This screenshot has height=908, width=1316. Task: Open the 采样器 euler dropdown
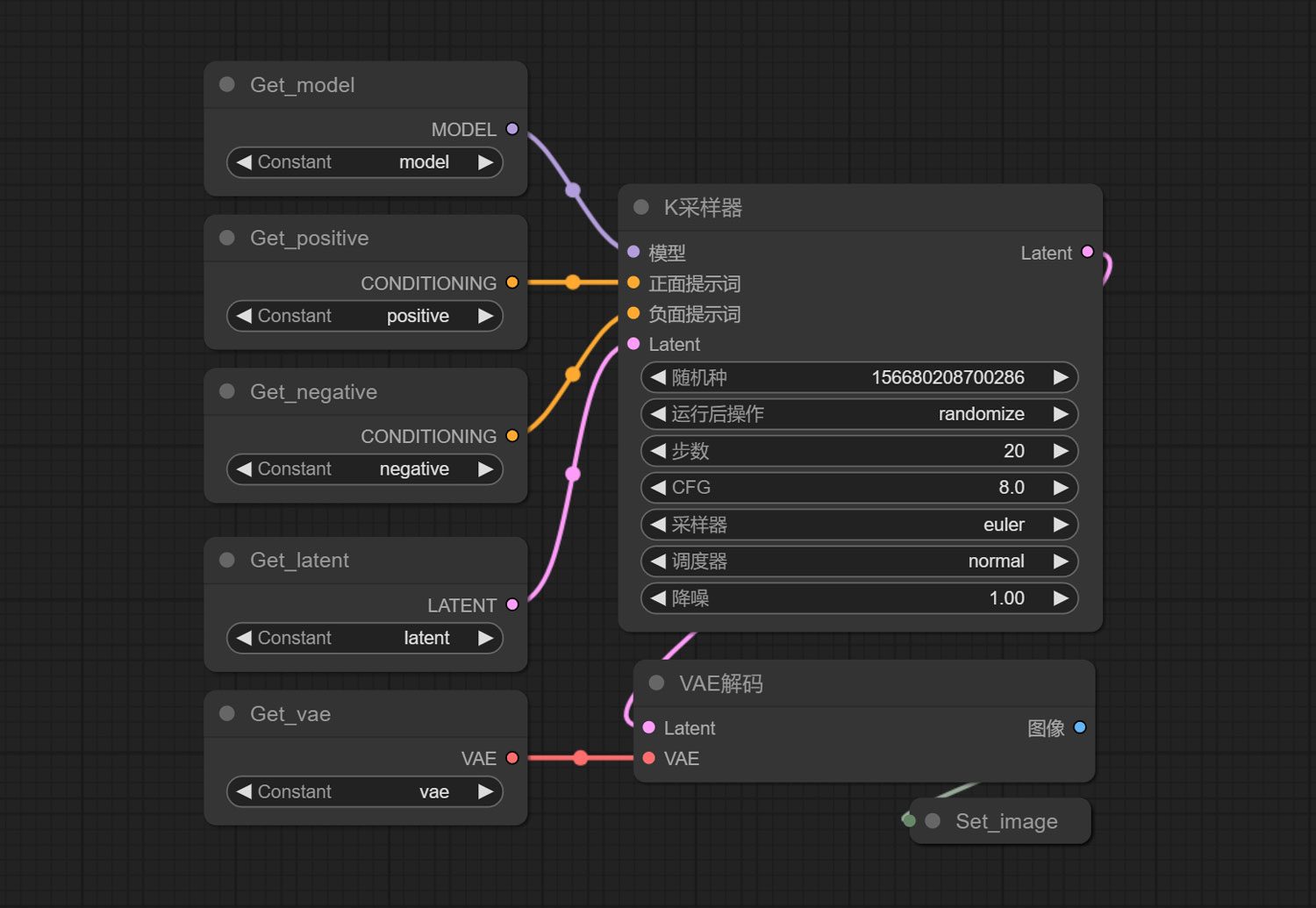[x=858, y=525]
